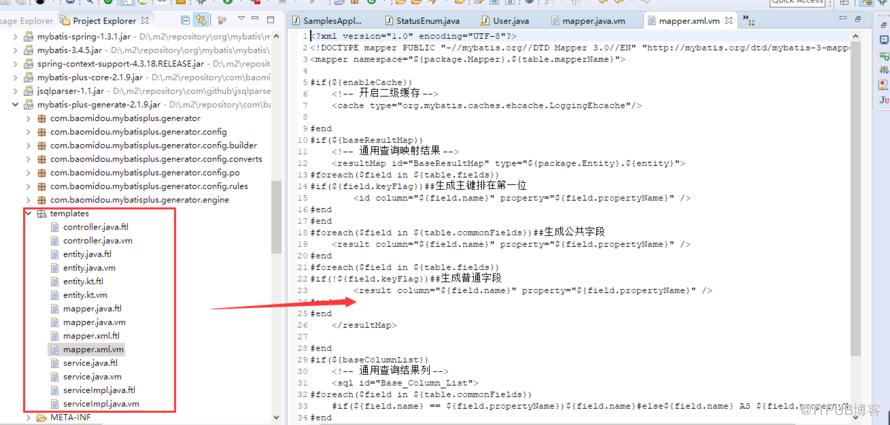
Task: Show the hidden editors list (»32)
Action: pyautogui.click(x=749, y=21)
